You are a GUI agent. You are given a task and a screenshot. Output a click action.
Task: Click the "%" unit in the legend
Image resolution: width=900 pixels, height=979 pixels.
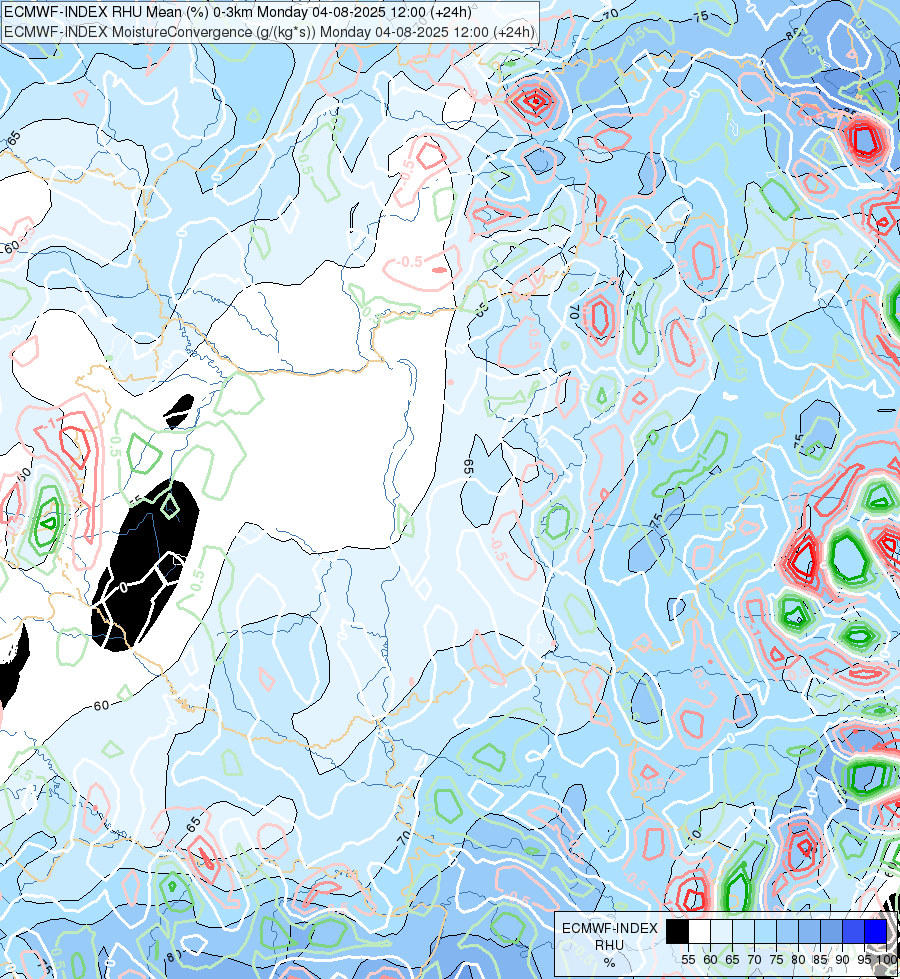click(x=610, y=963)
